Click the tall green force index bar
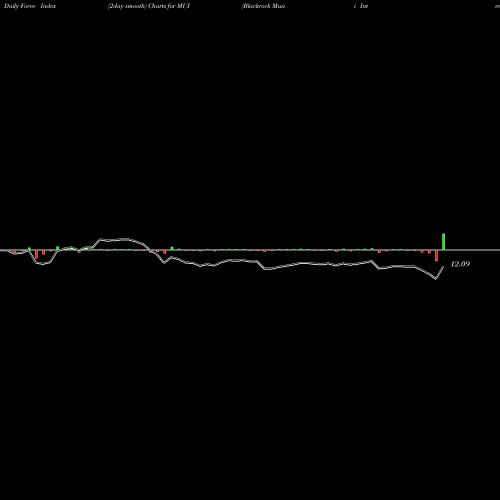Image resolution: width=500 pixels, height=500 pixels. (444, 242)
